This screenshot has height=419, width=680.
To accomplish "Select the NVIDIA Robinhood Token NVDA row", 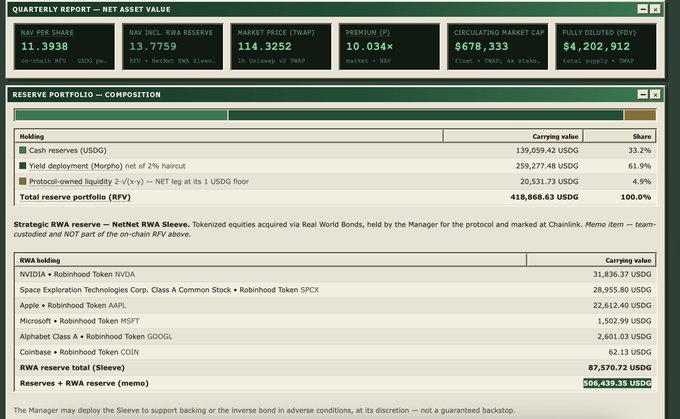I will [x=335, y=274].
